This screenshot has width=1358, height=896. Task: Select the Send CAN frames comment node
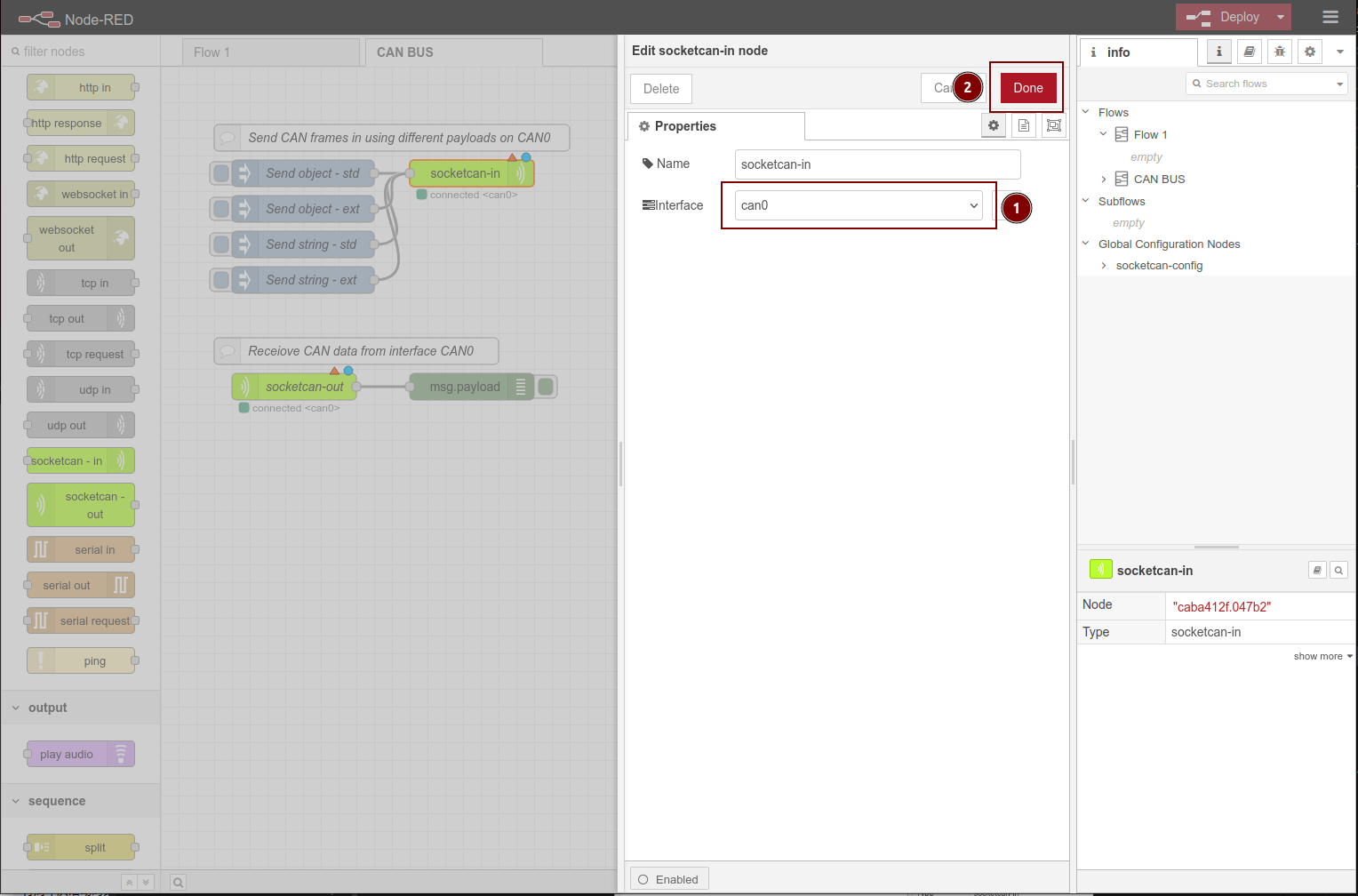[392, 138]
